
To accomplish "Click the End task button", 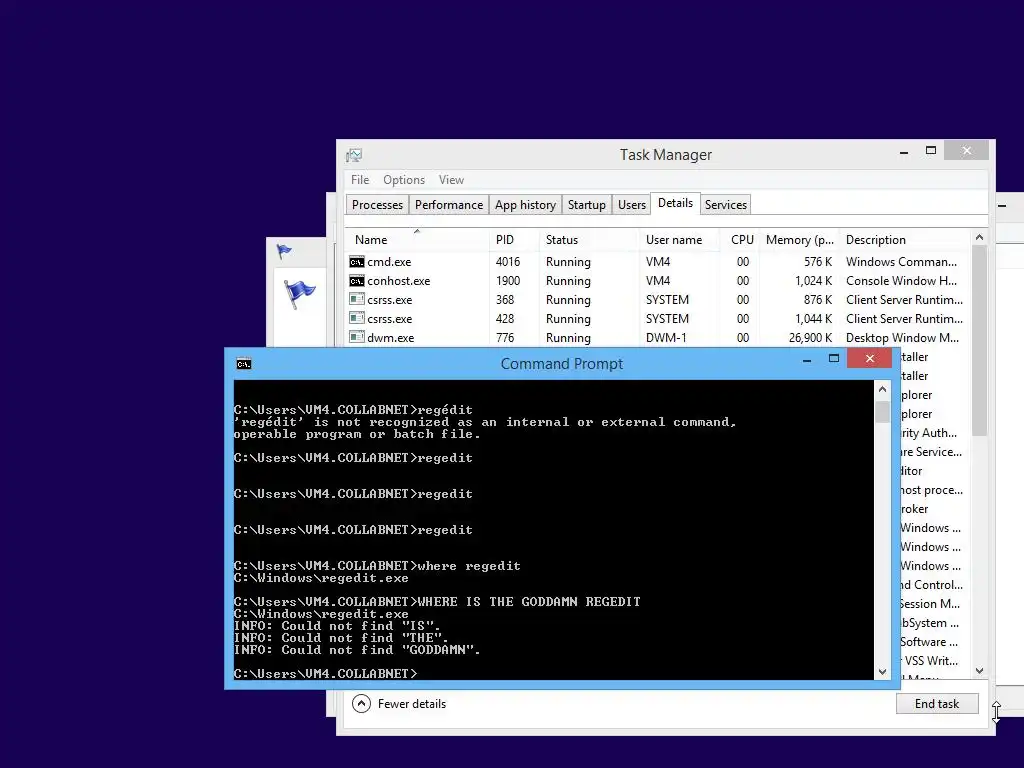I will click(x=936, y=704).
